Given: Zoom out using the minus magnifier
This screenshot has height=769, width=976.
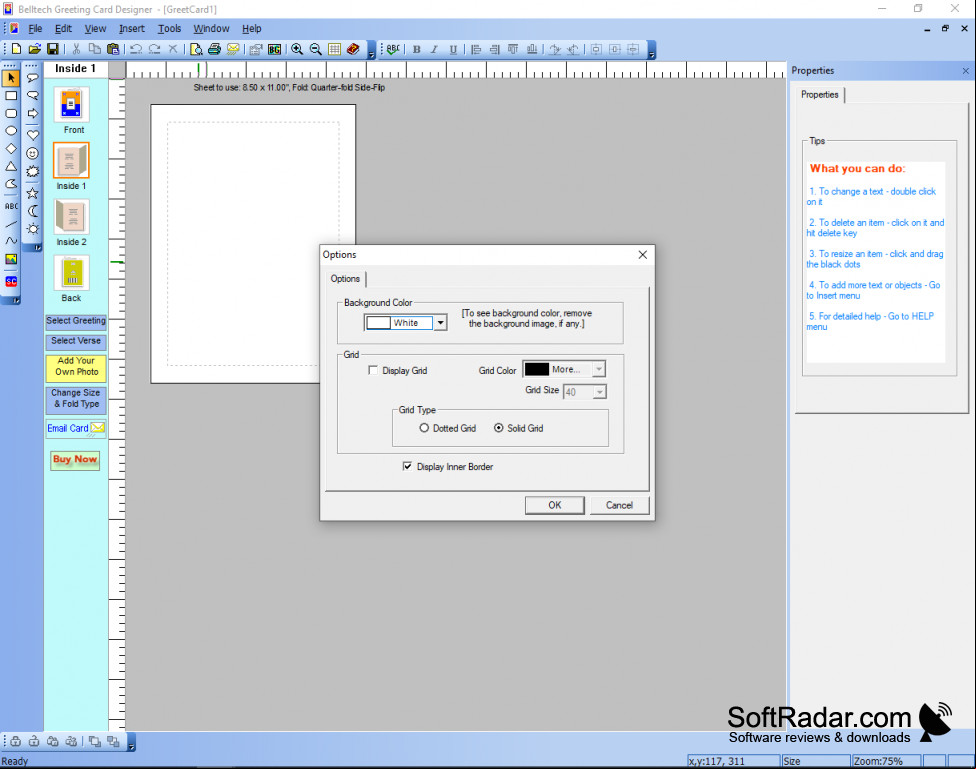Looking at the screenshot, I should click(316, 49).
